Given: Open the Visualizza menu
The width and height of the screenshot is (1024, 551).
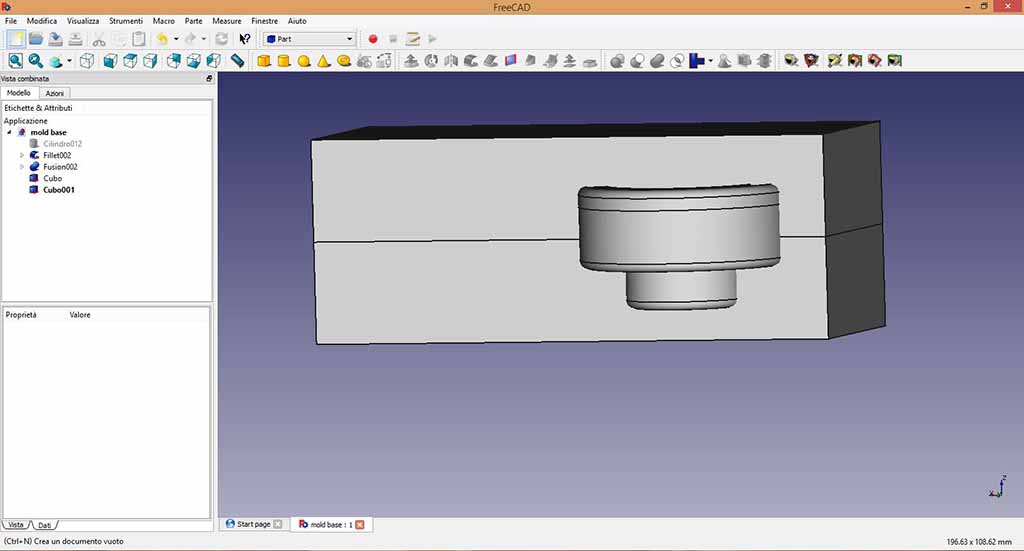Looking at the screenshot, I should (x=83, y=21).
